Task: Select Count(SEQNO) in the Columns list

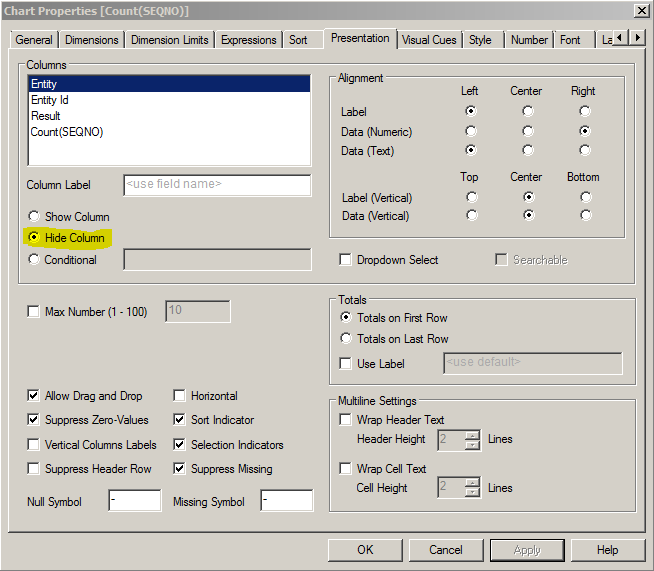Action: pyautogui.click(x=169, y=132)
